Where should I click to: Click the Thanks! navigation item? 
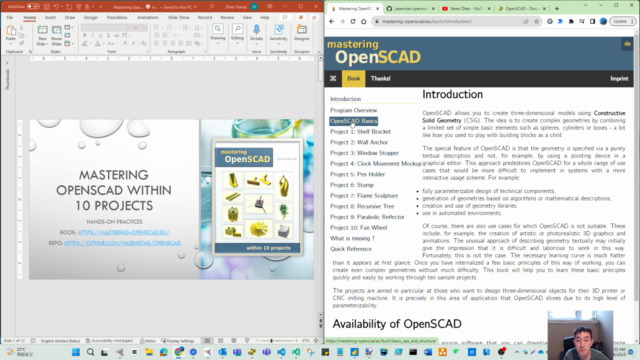click(380, 78)
